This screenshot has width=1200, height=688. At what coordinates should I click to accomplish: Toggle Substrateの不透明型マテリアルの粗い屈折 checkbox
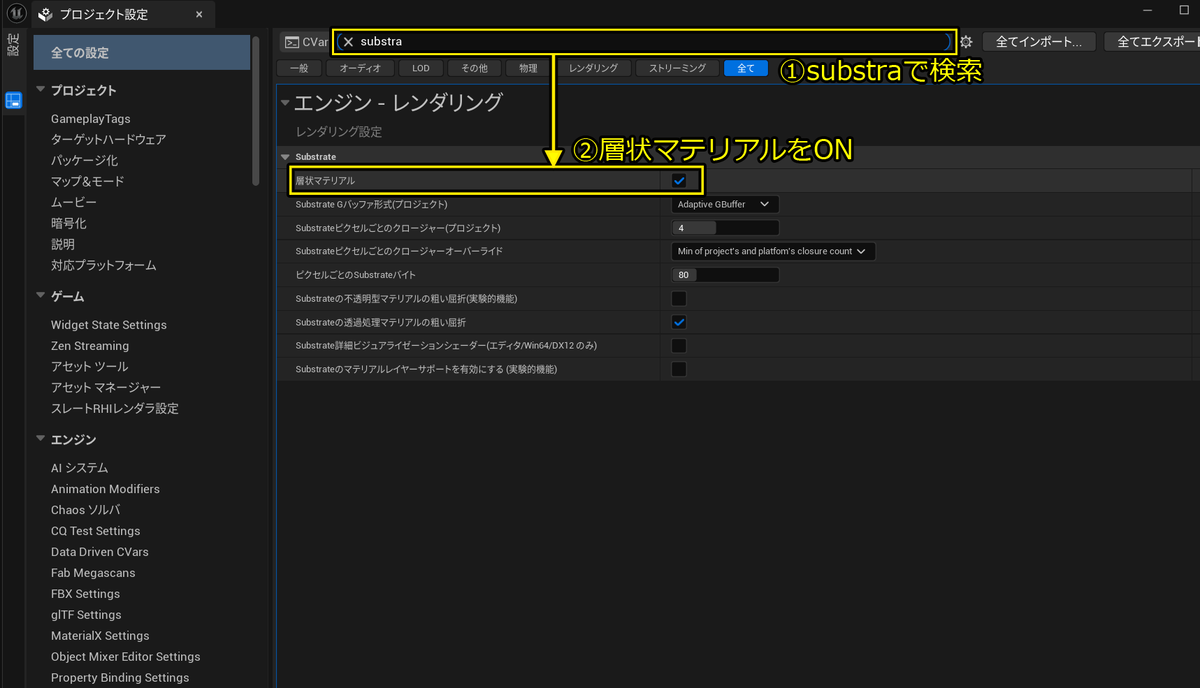click(x=679, y=298)
